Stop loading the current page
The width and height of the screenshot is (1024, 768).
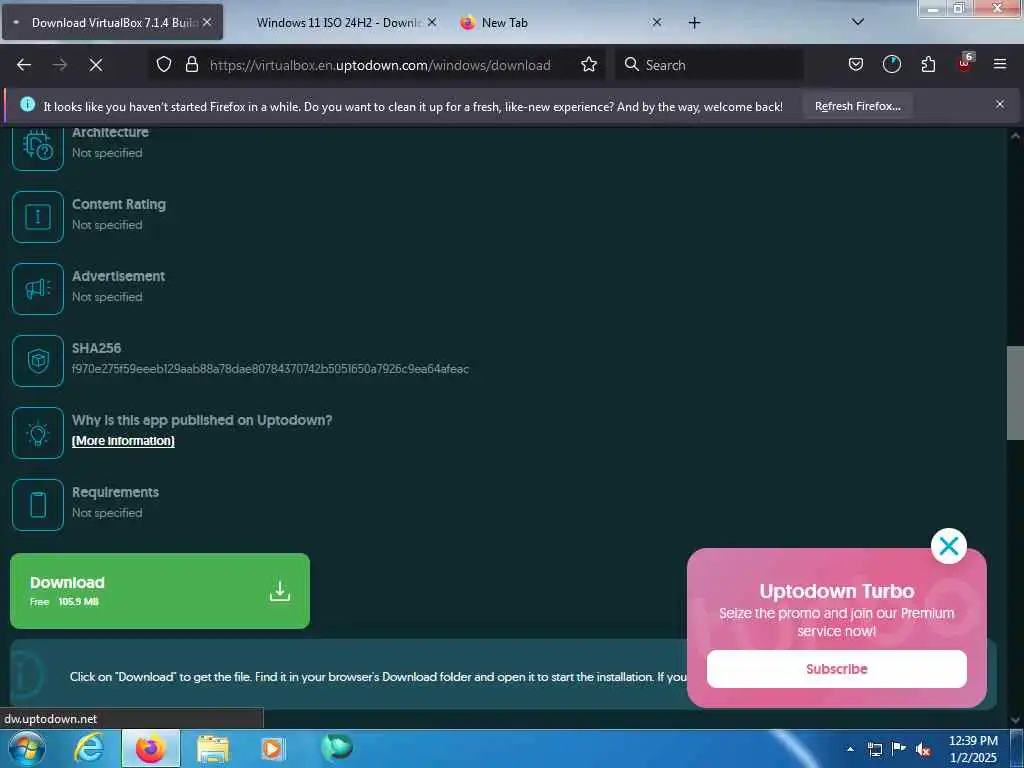tap(95, 65)
